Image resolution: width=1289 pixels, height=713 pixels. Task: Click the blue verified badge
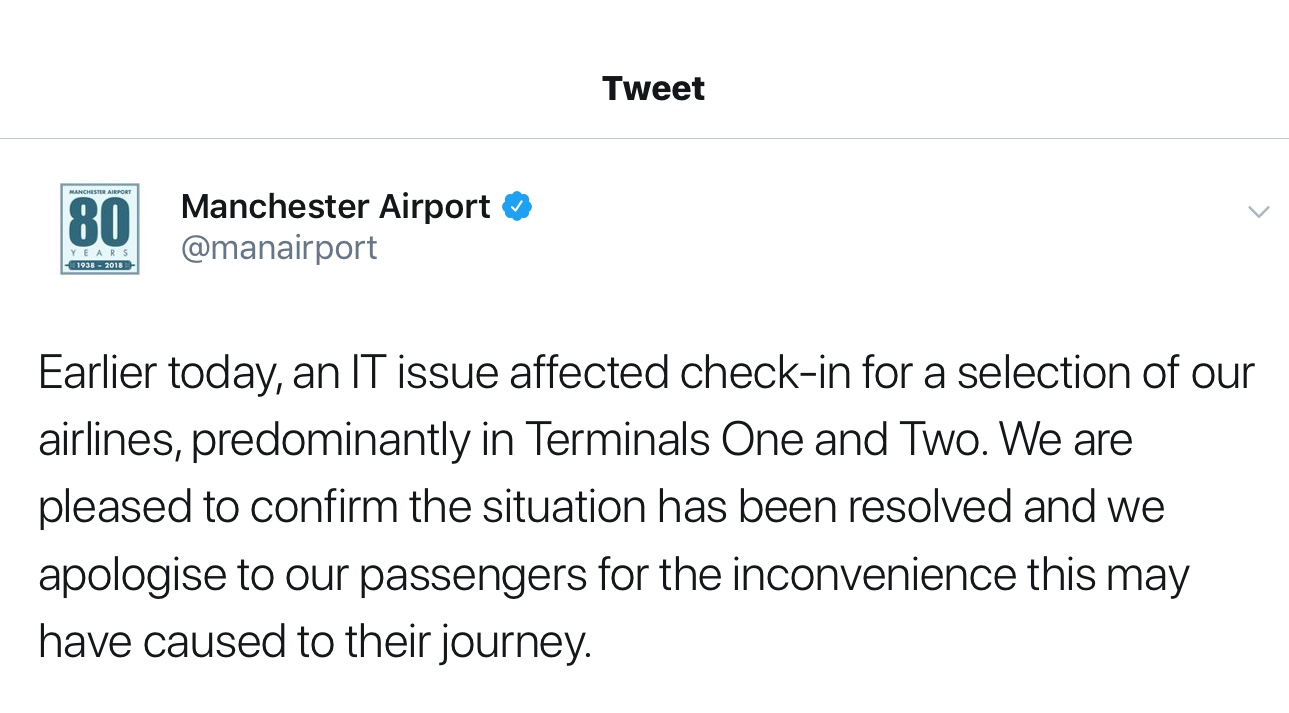click(x=517, y=207)
